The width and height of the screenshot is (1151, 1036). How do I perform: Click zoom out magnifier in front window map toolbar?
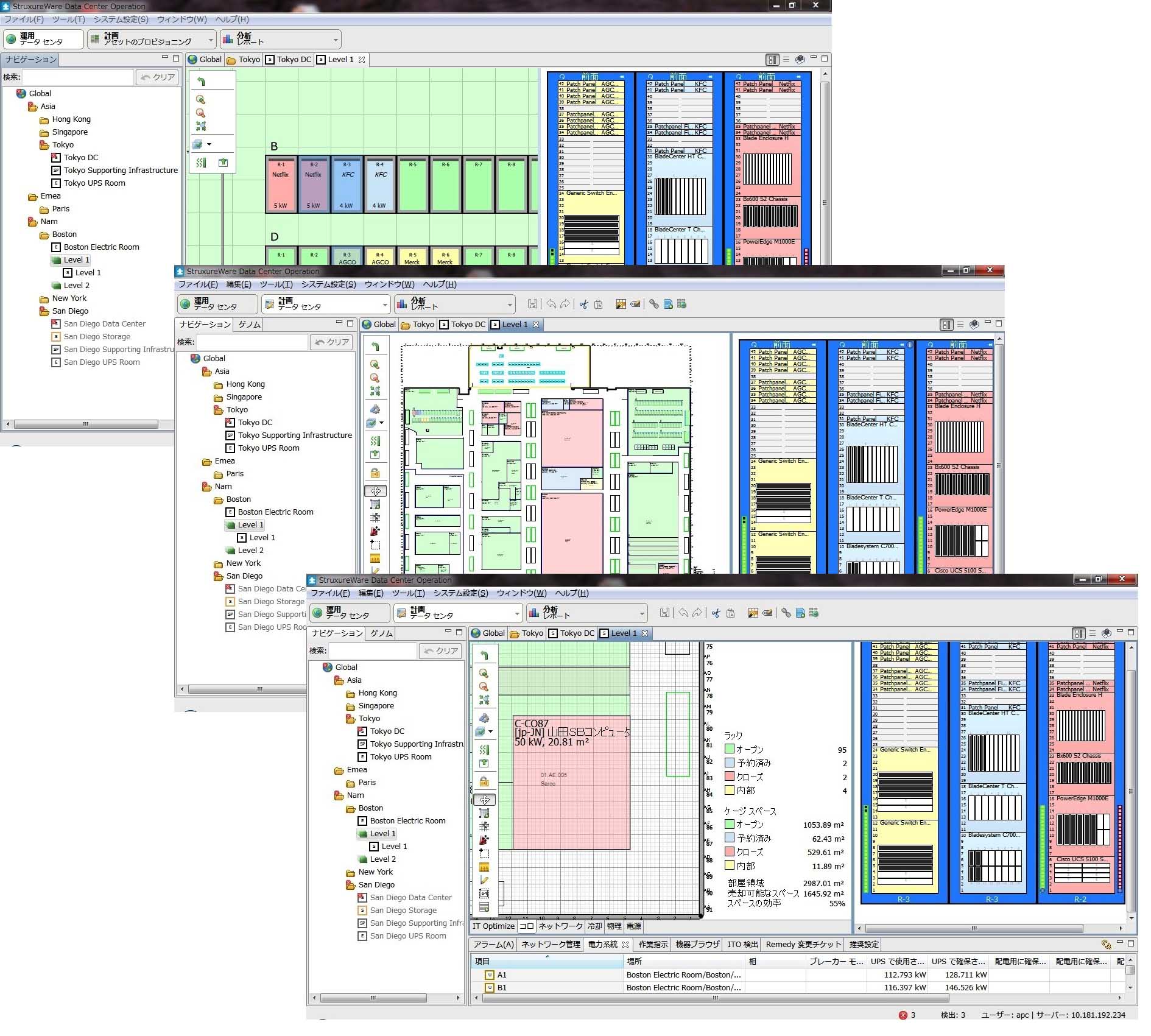484,686
